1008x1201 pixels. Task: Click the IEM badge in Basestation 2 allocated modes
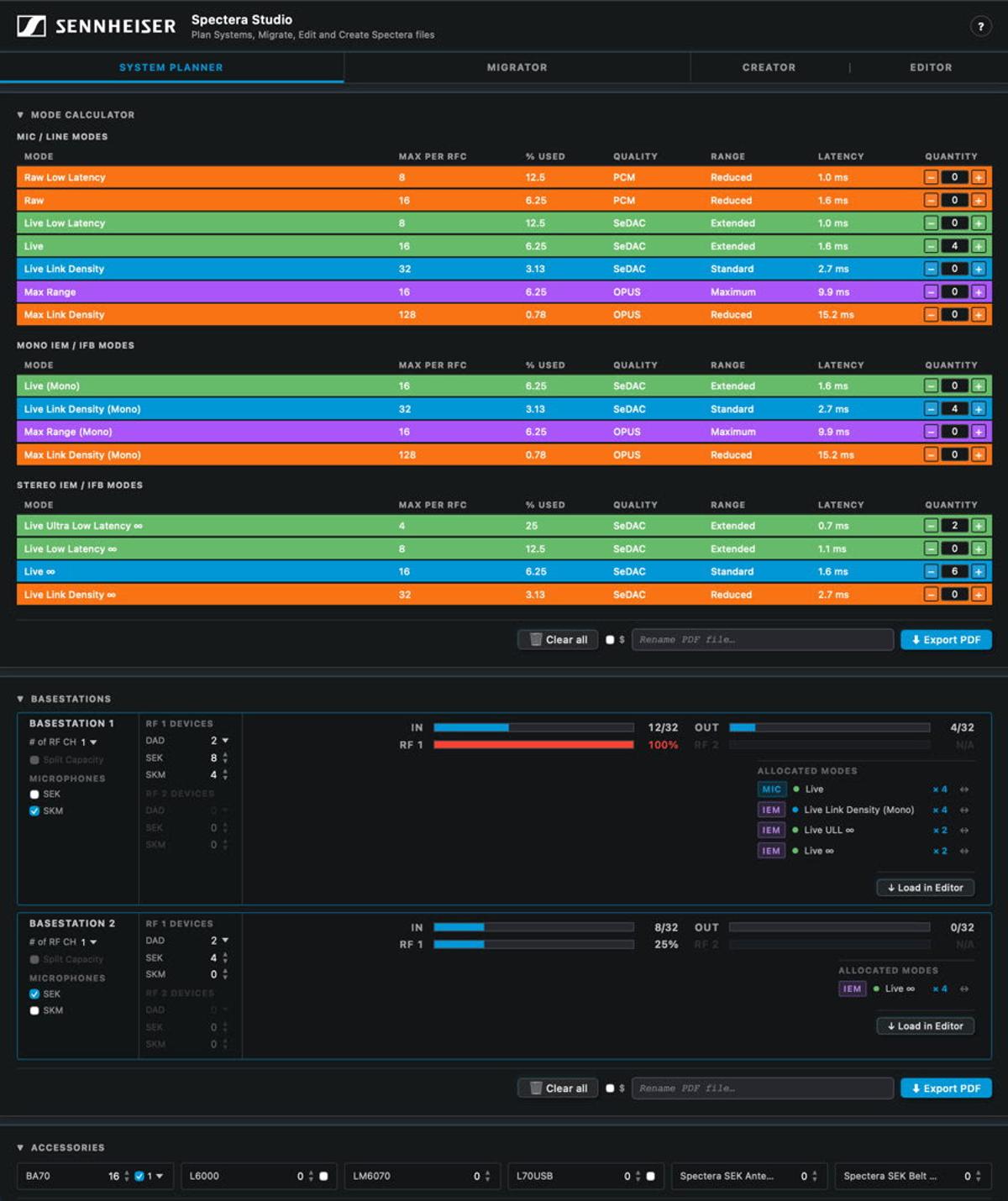[852, 989]
